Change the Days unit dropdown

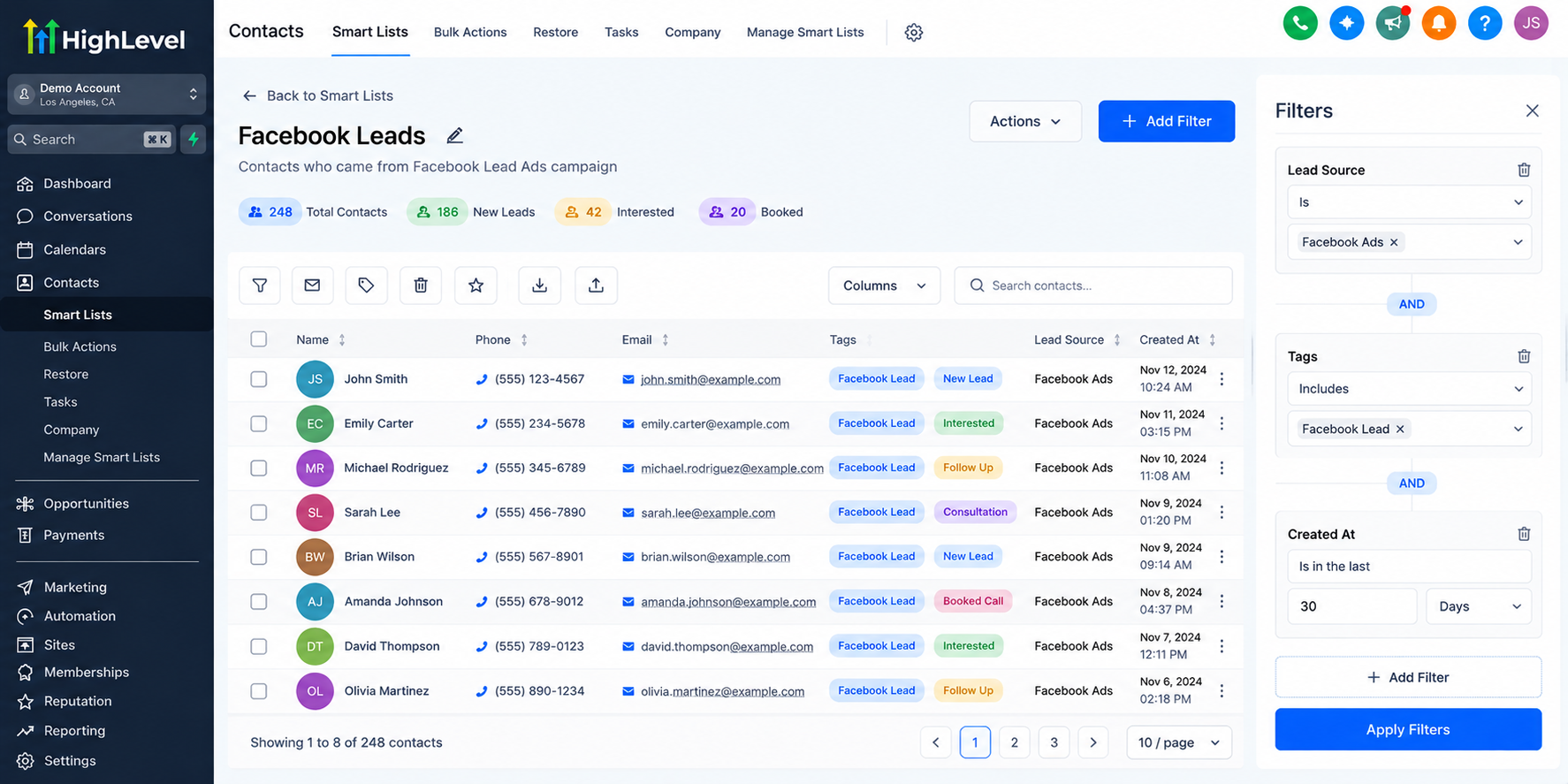point(1479,606)
